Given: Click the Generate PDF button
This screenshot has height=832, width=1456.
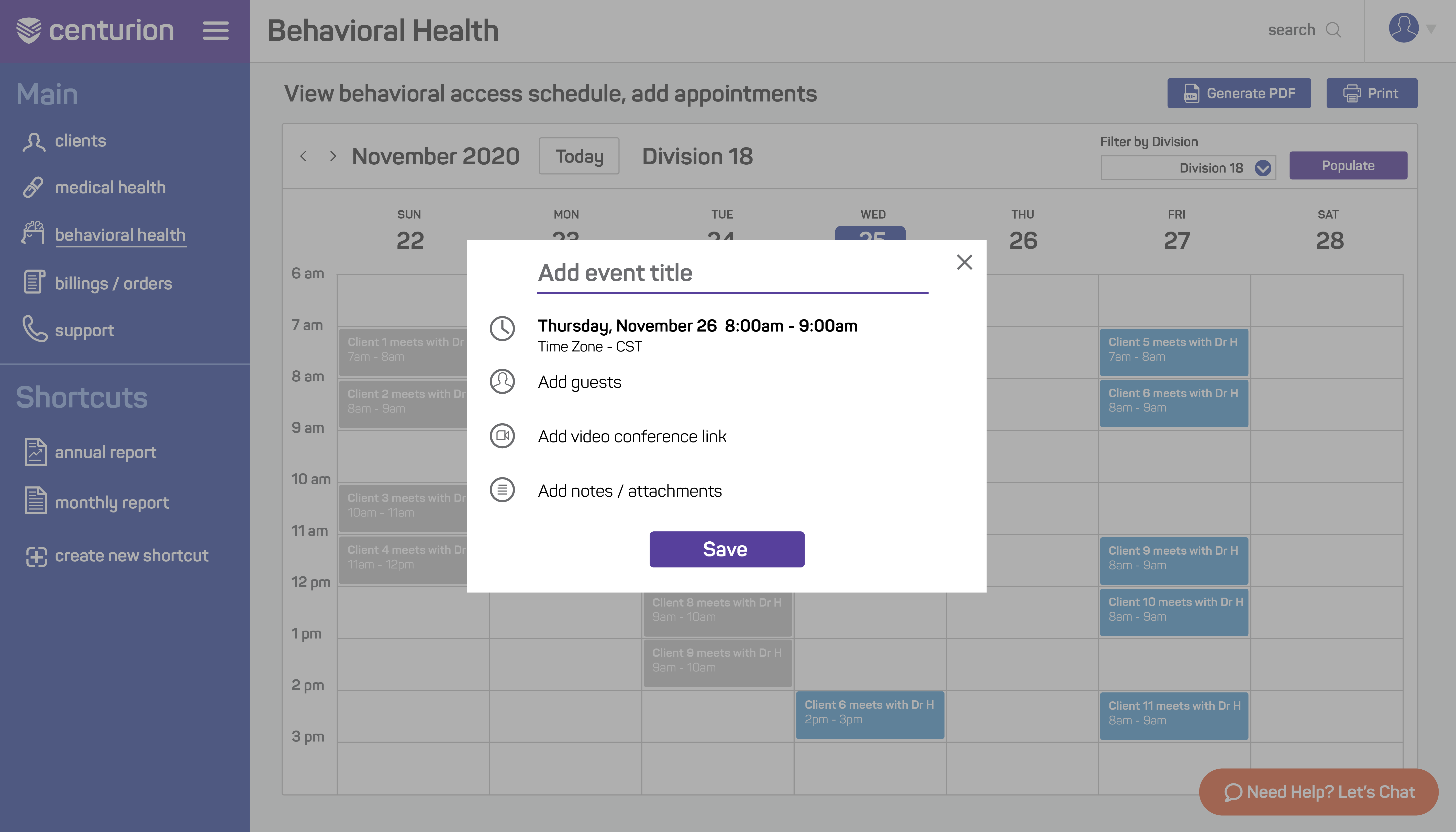Looking at the screenshot, I should (1239, 93).
